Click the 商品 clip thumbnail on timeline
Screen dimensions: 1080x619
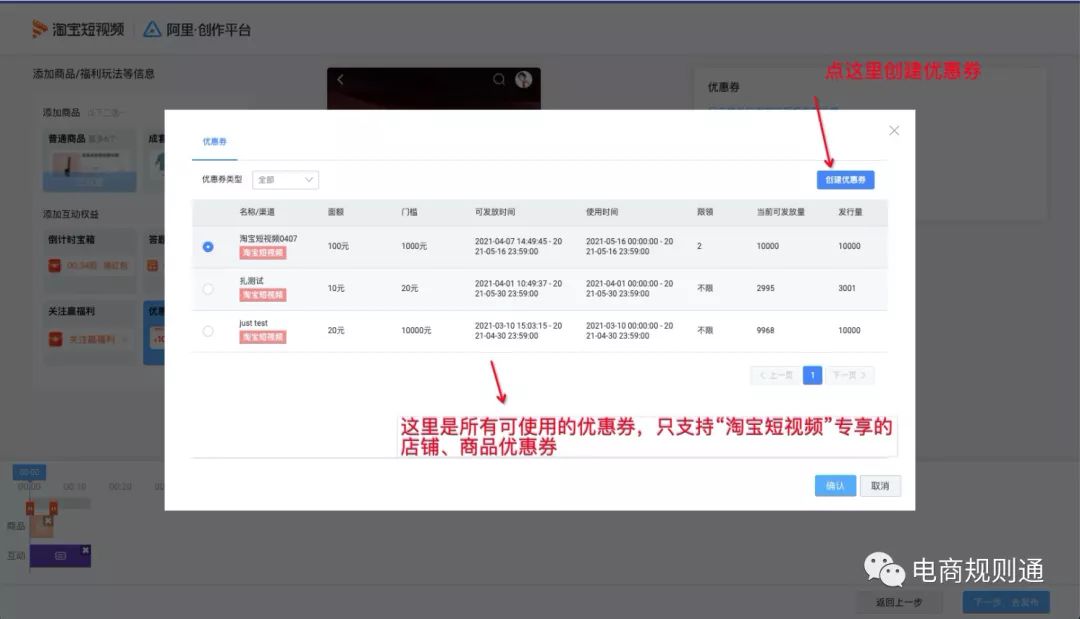tap(41, 525)
